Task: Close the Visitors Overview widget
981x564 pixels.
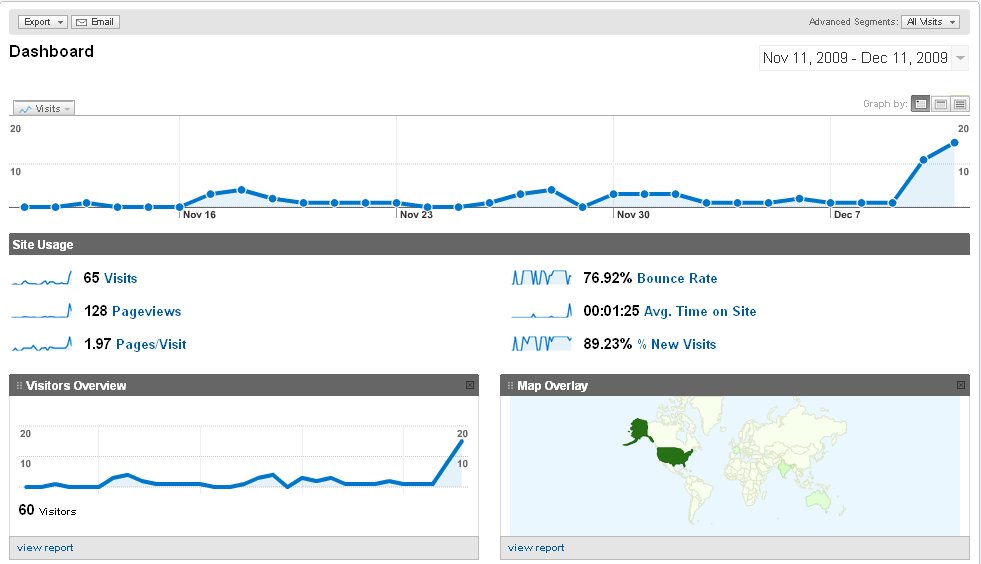Action: (x=470, y=386)
